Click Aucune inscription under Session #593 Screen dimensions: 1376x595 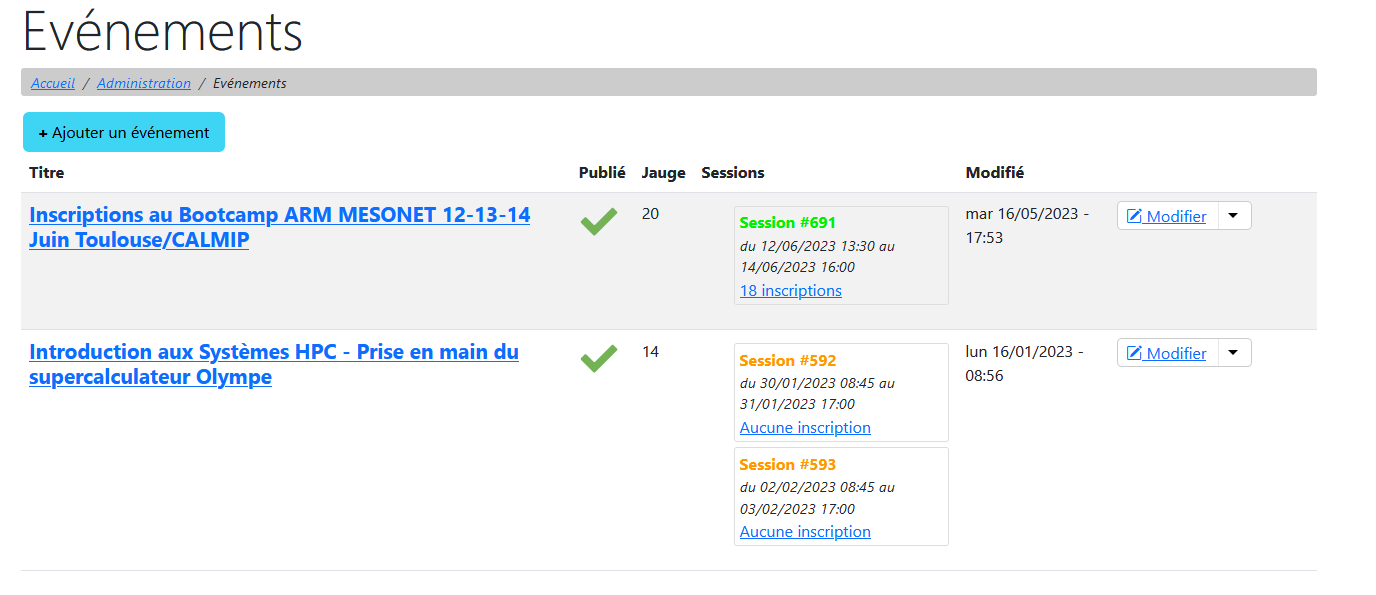[x=805, y=532]
